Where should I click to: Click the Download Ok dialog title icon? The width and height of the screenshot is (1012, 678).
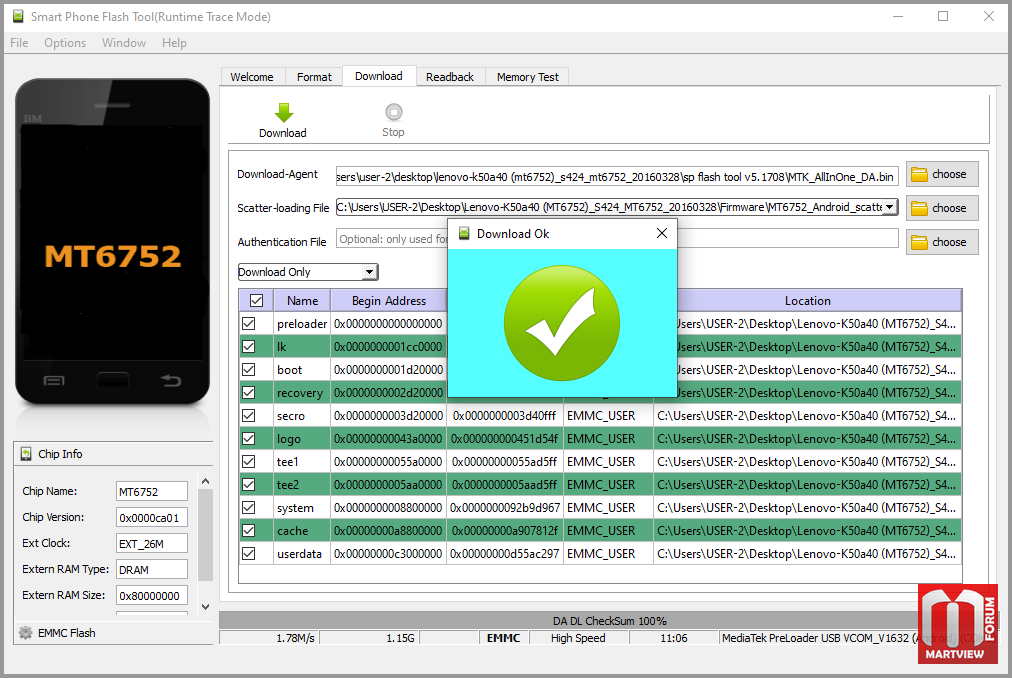[x=464, y=234]
